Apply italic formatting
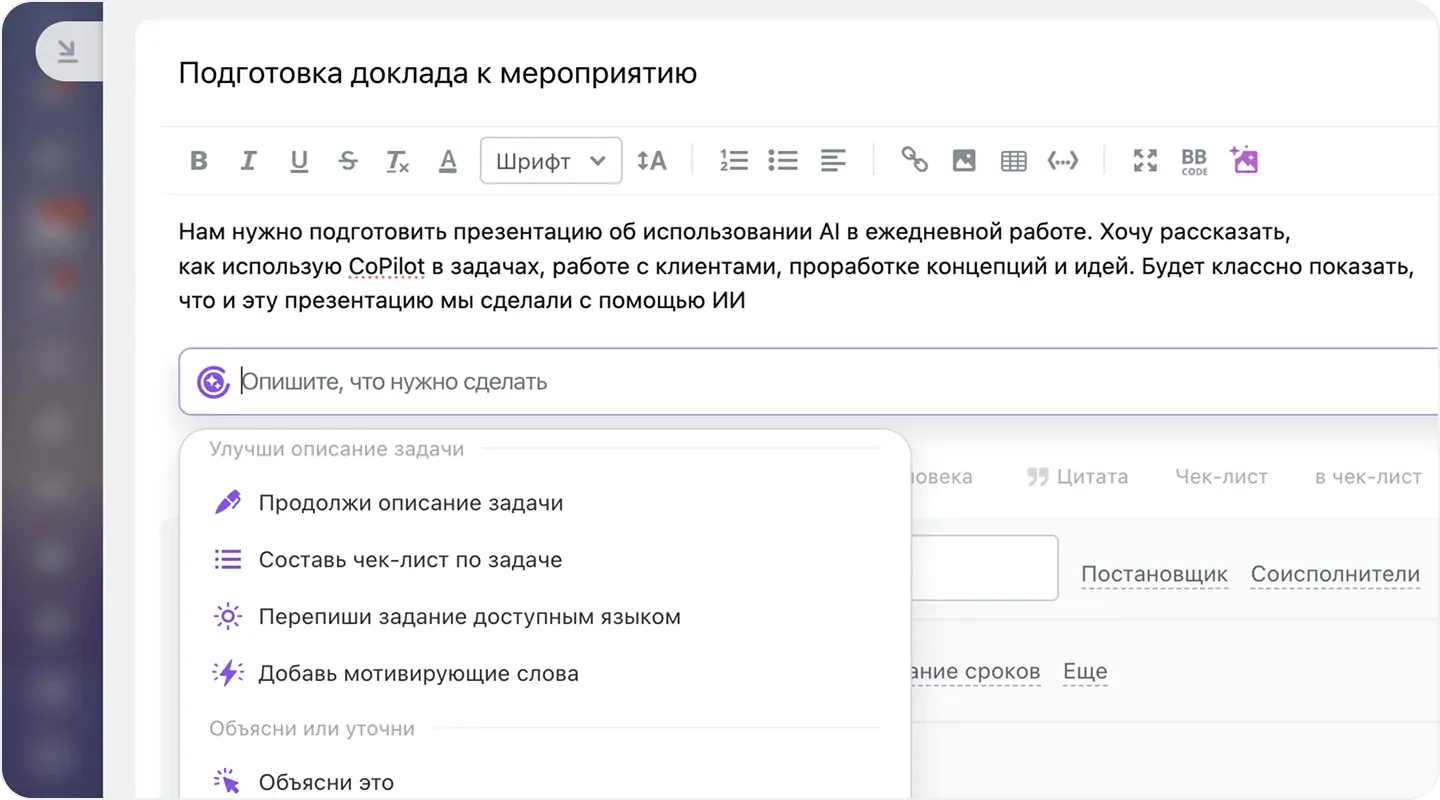The image size is (1440, 800). coord(248,160)
